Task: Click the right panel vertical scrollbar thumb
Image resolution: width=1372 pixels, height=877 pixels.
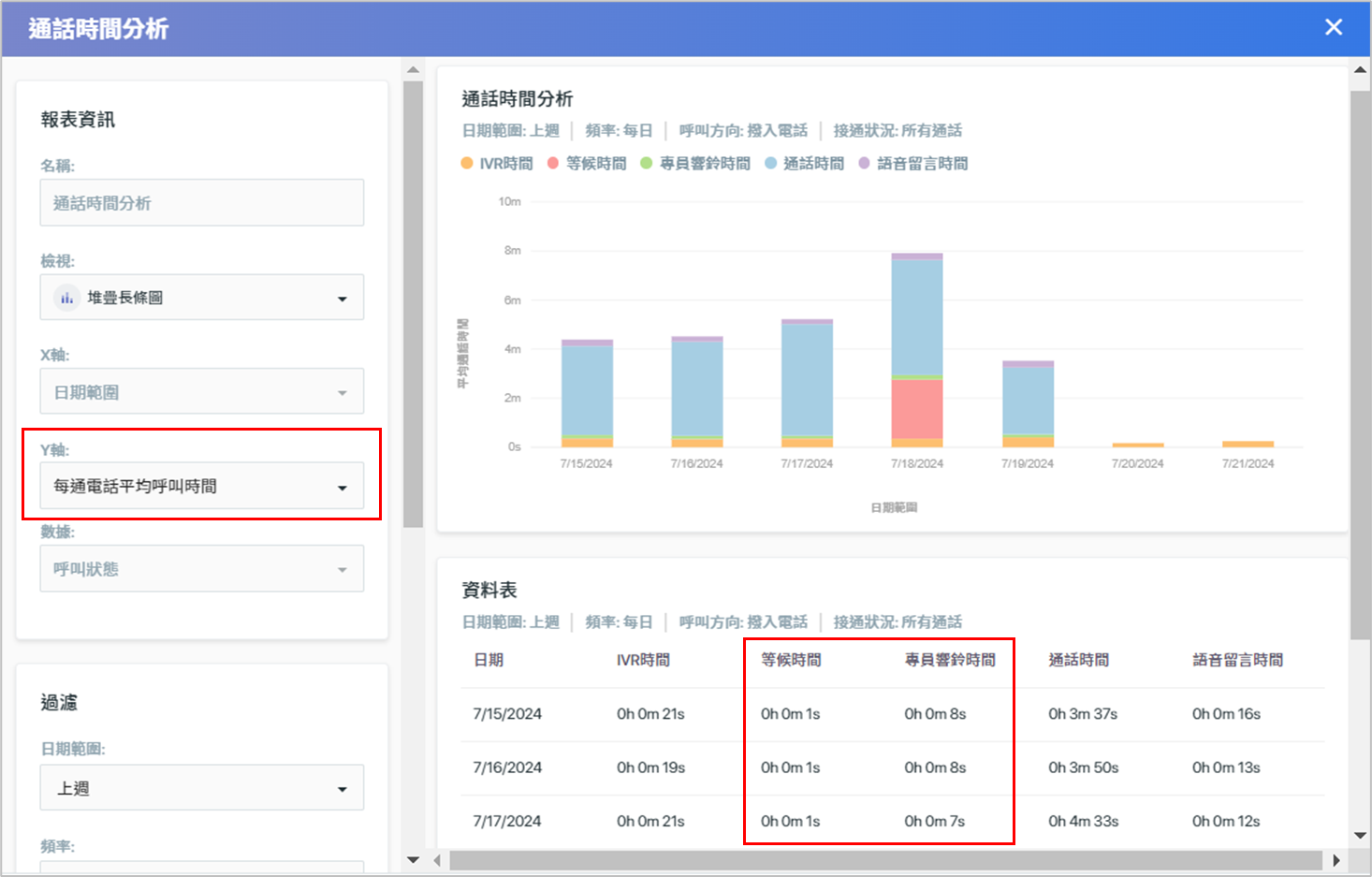Action: 1361,365
